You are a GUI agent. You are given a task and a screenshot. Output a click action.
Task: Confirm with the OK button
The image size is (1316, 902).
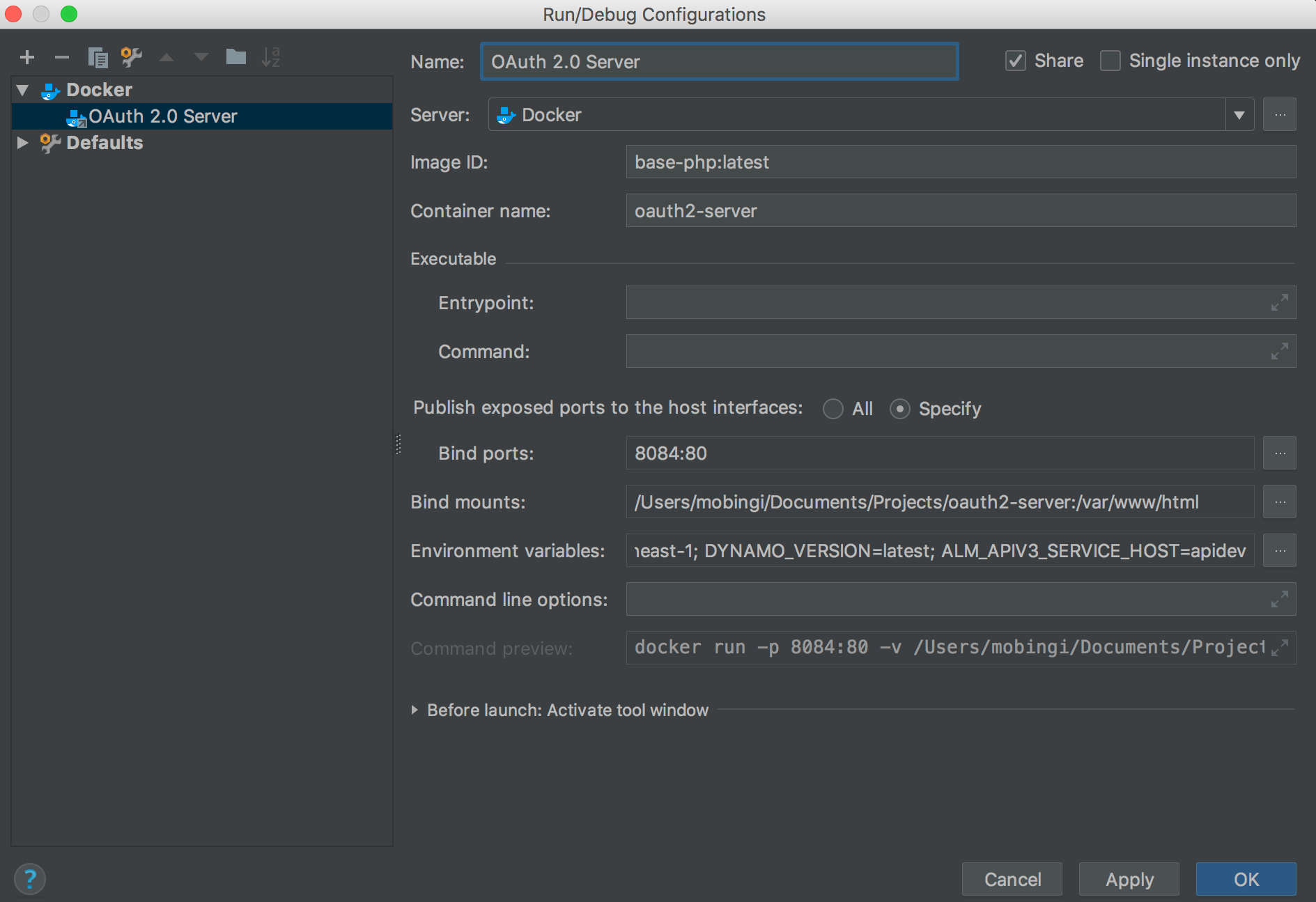tap(1246, 879)
